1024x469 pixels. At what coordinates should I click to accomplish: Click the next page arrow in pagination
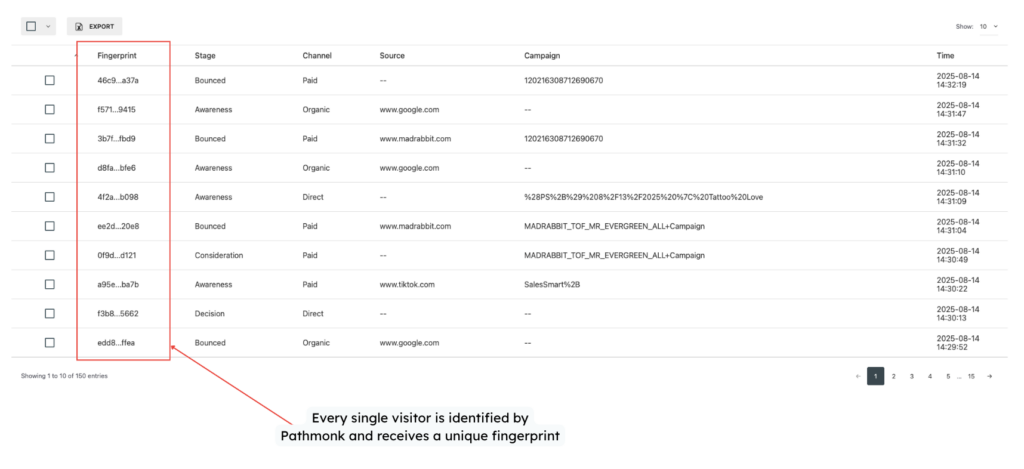[x=989, y=376]
